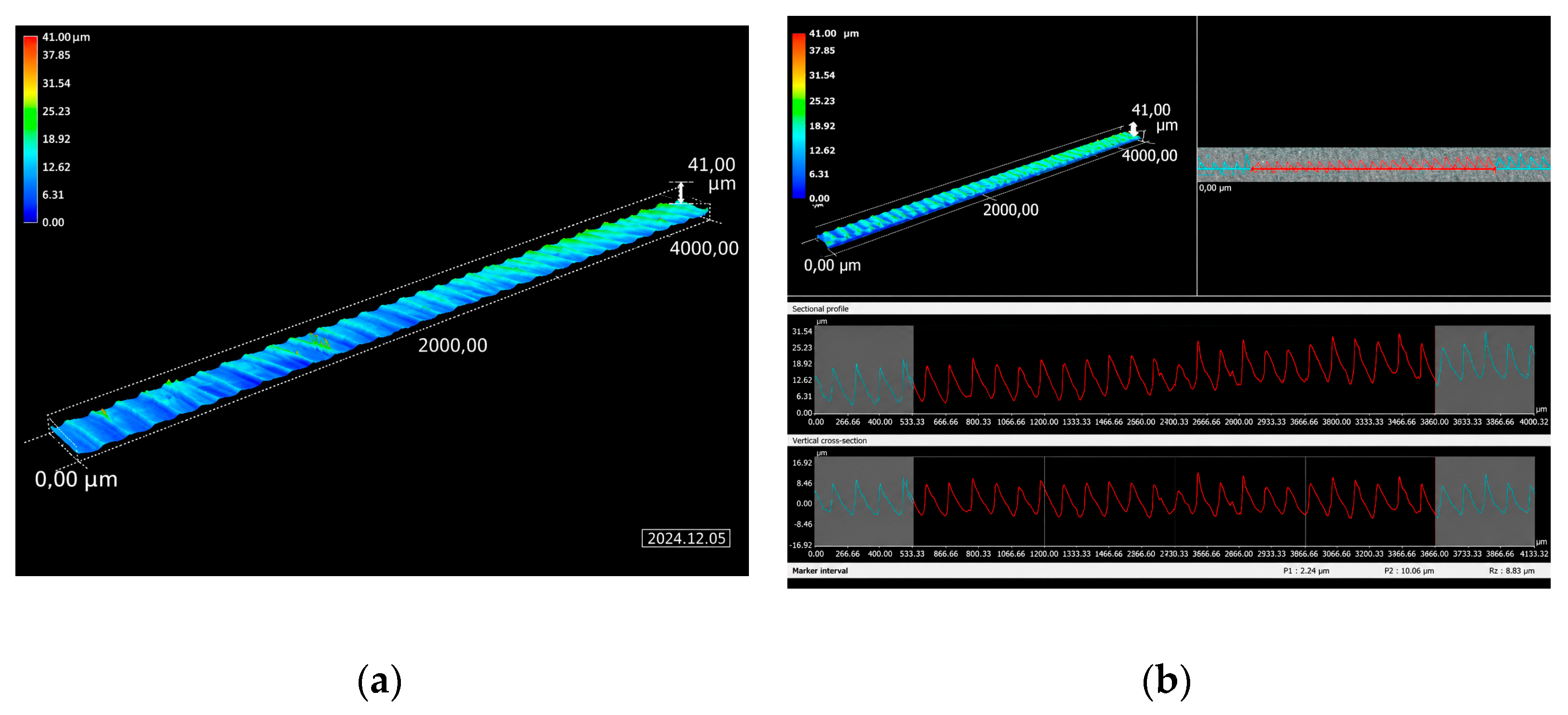
Task: Click the Rz : 8.83 µm readout
Action: click(1511, 571)
